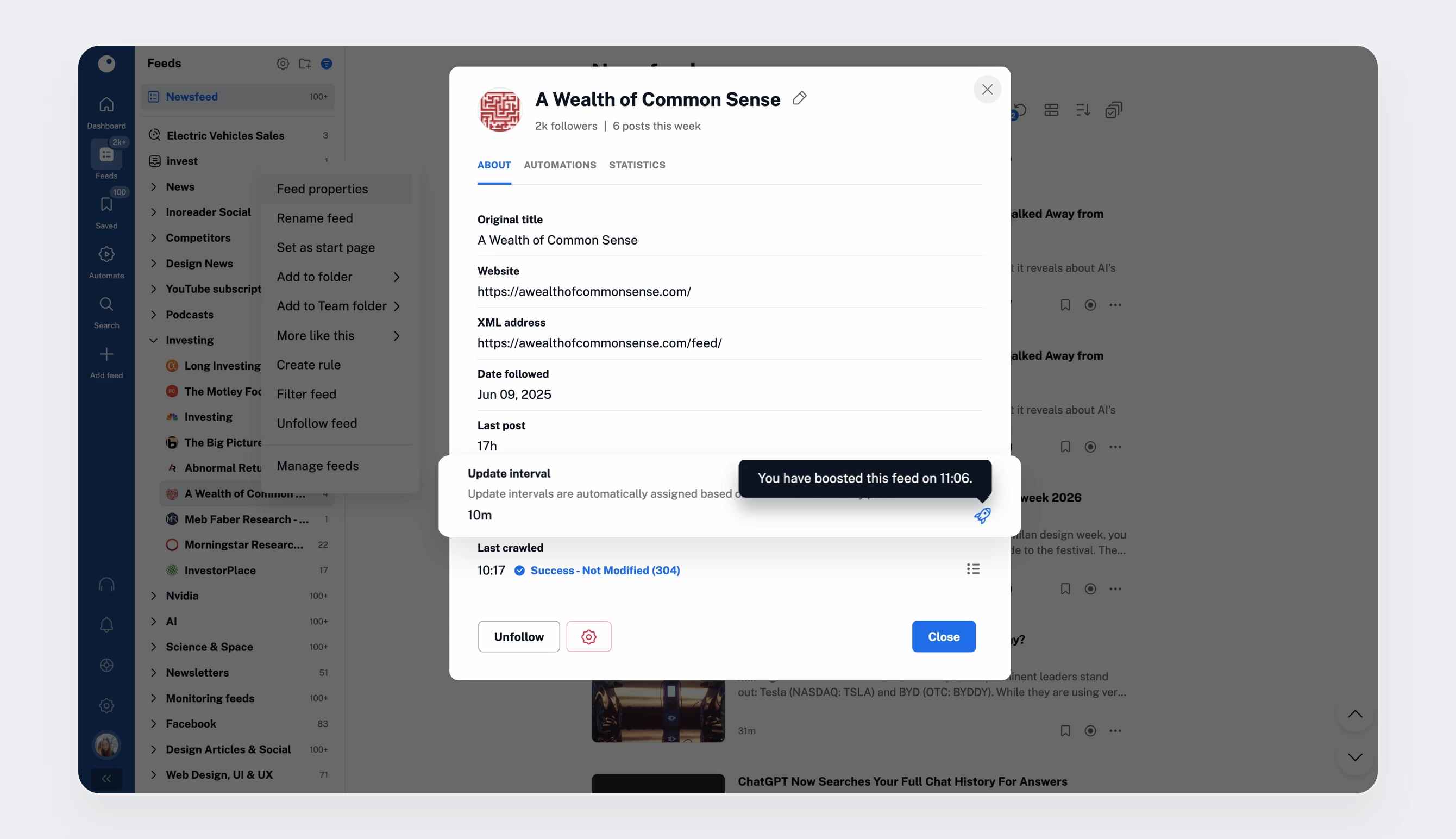Screen dimensions: 1456x839
Task: Click the red gear feed settings button
Action: (x=588, y=636)
